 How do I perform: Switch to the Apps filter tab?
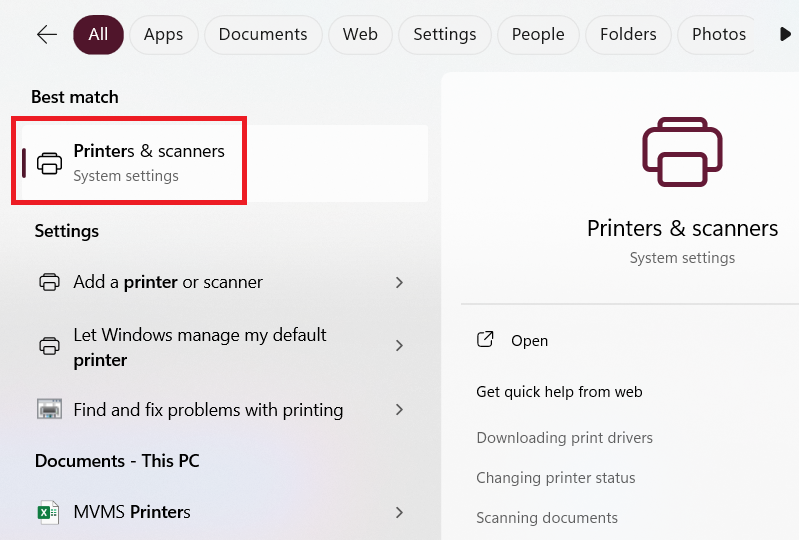(163, 35)
